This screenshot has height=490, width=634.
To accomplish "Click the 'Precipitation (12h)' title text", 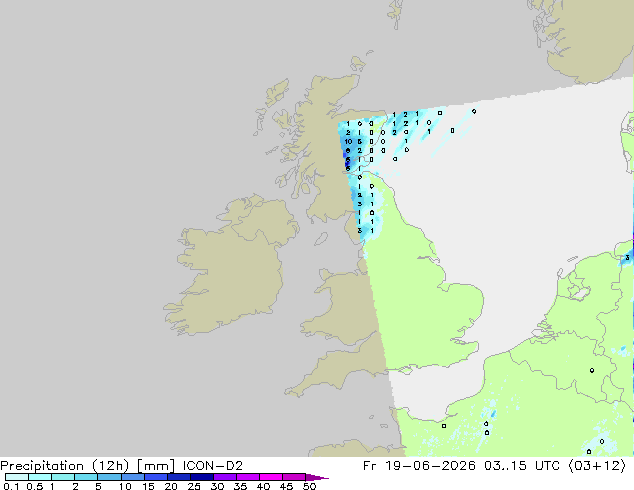I will click(x=65, y=466).
